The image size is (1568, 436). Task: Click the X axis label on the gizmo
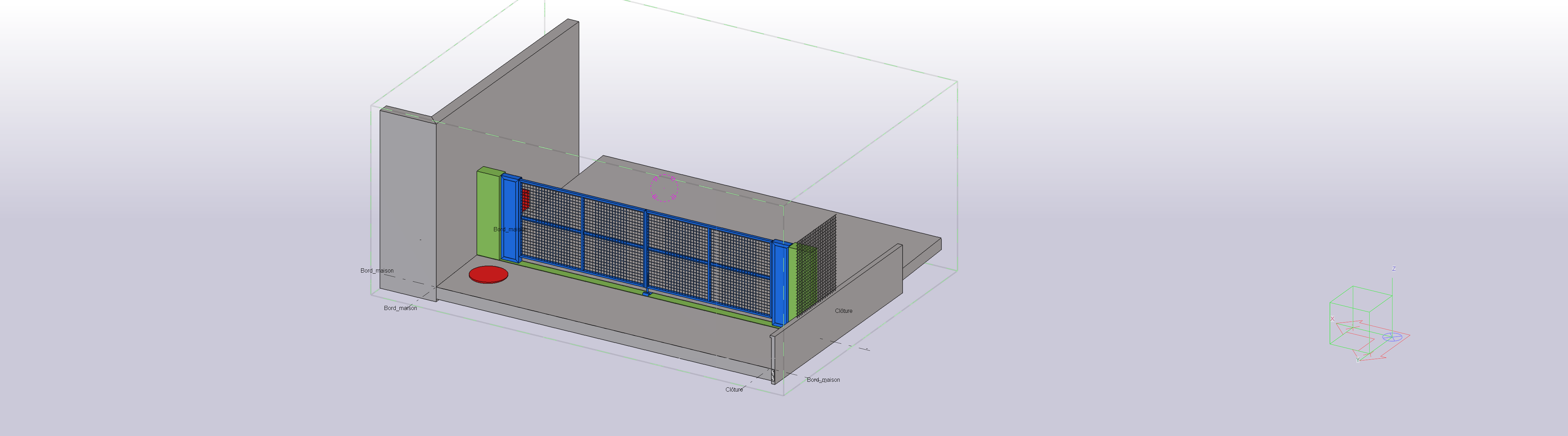(1332, 319)
